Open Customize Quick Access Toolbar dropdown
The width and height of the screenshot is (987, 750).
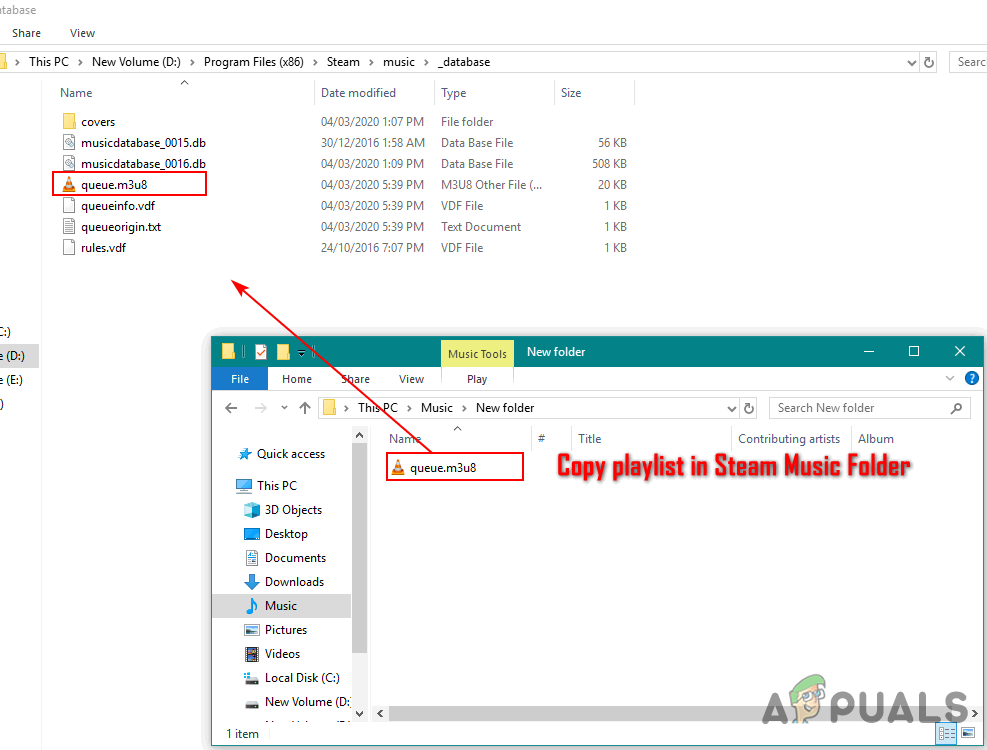coord(302,353)
